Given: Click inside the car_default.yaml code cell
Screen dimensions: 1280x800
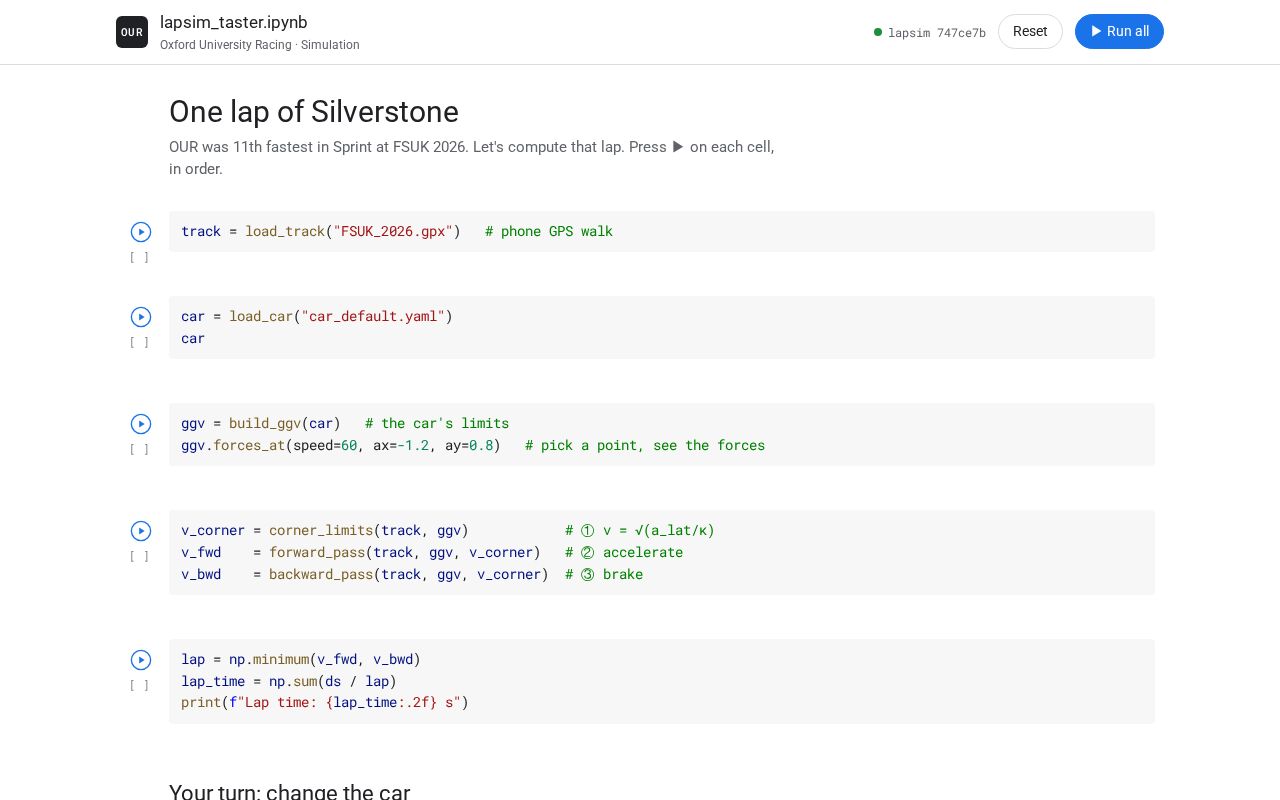Looking at the screenshot, I should (662, 327).
